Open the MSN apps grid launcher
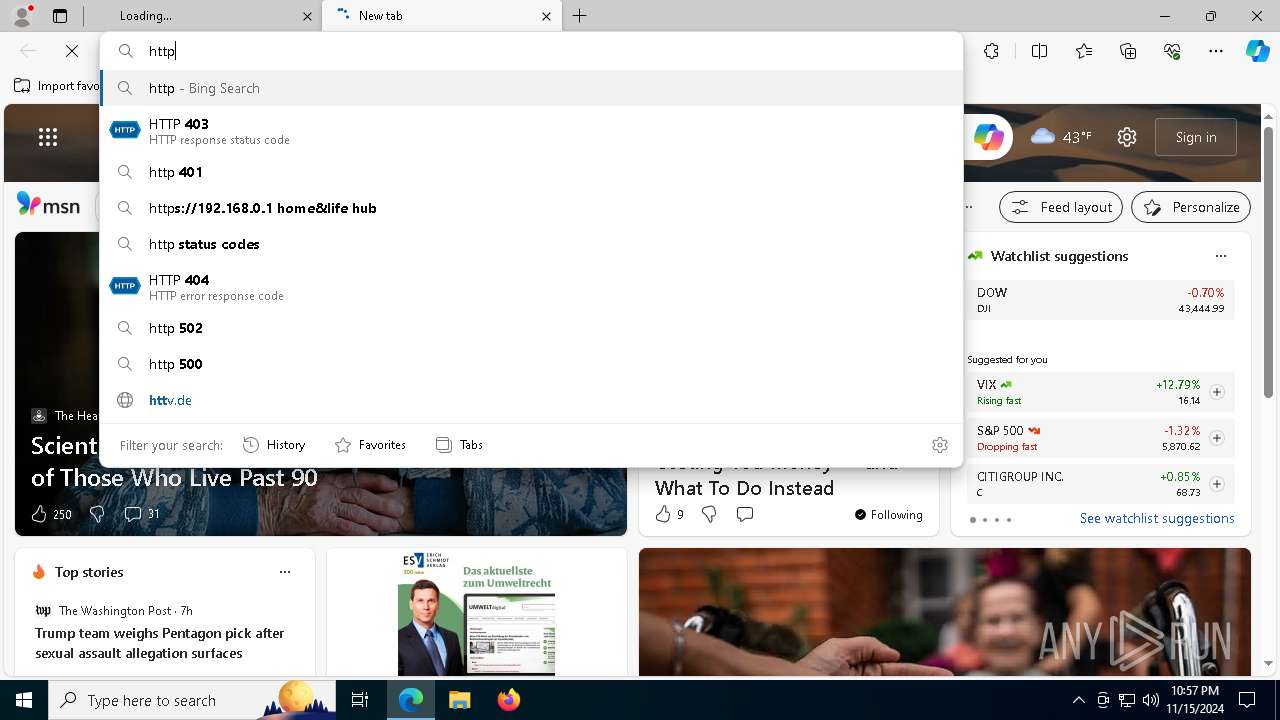The width and height of the screenshot is (1280, 720). tap(48, 137)
